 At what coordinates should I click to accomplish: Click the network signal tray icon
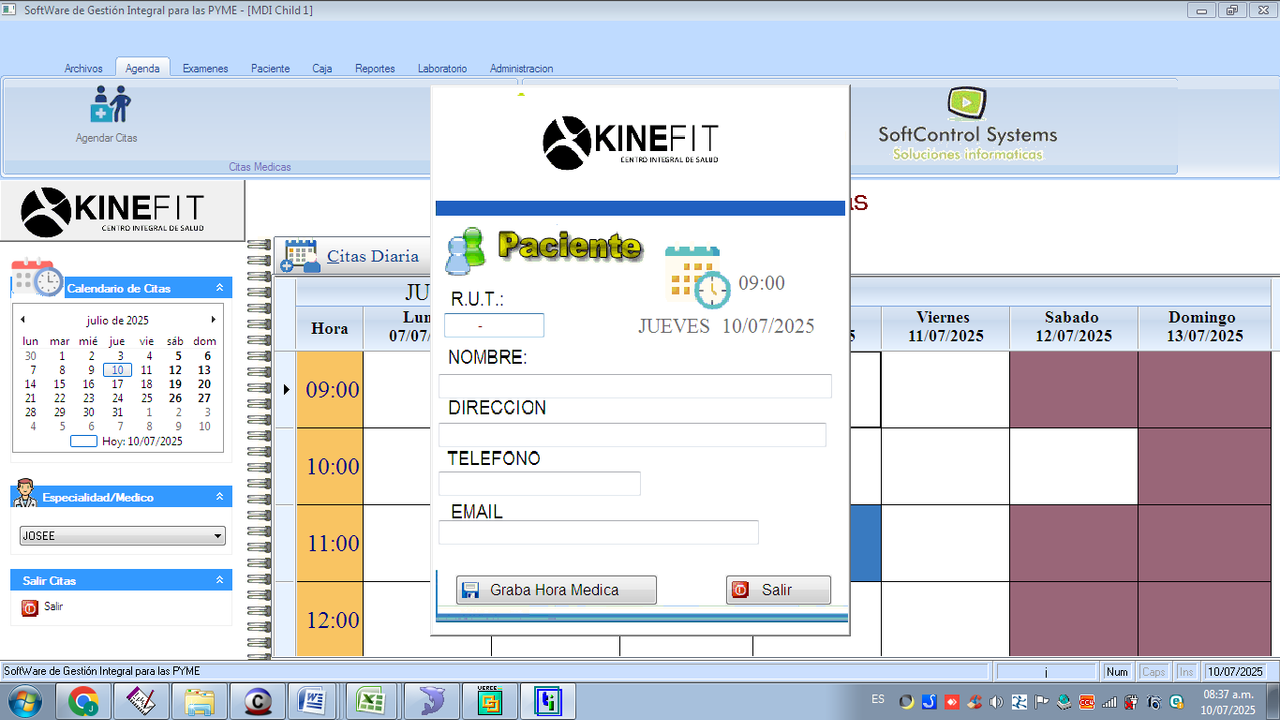coord(1109,702)
